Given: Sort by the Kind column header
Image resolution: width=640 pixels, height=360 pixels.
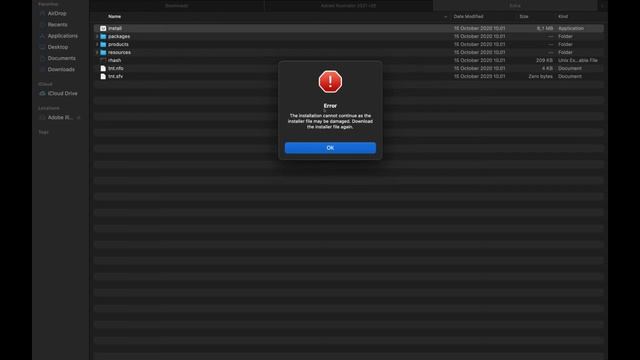Looking at the screenshot, I should 563,17.
